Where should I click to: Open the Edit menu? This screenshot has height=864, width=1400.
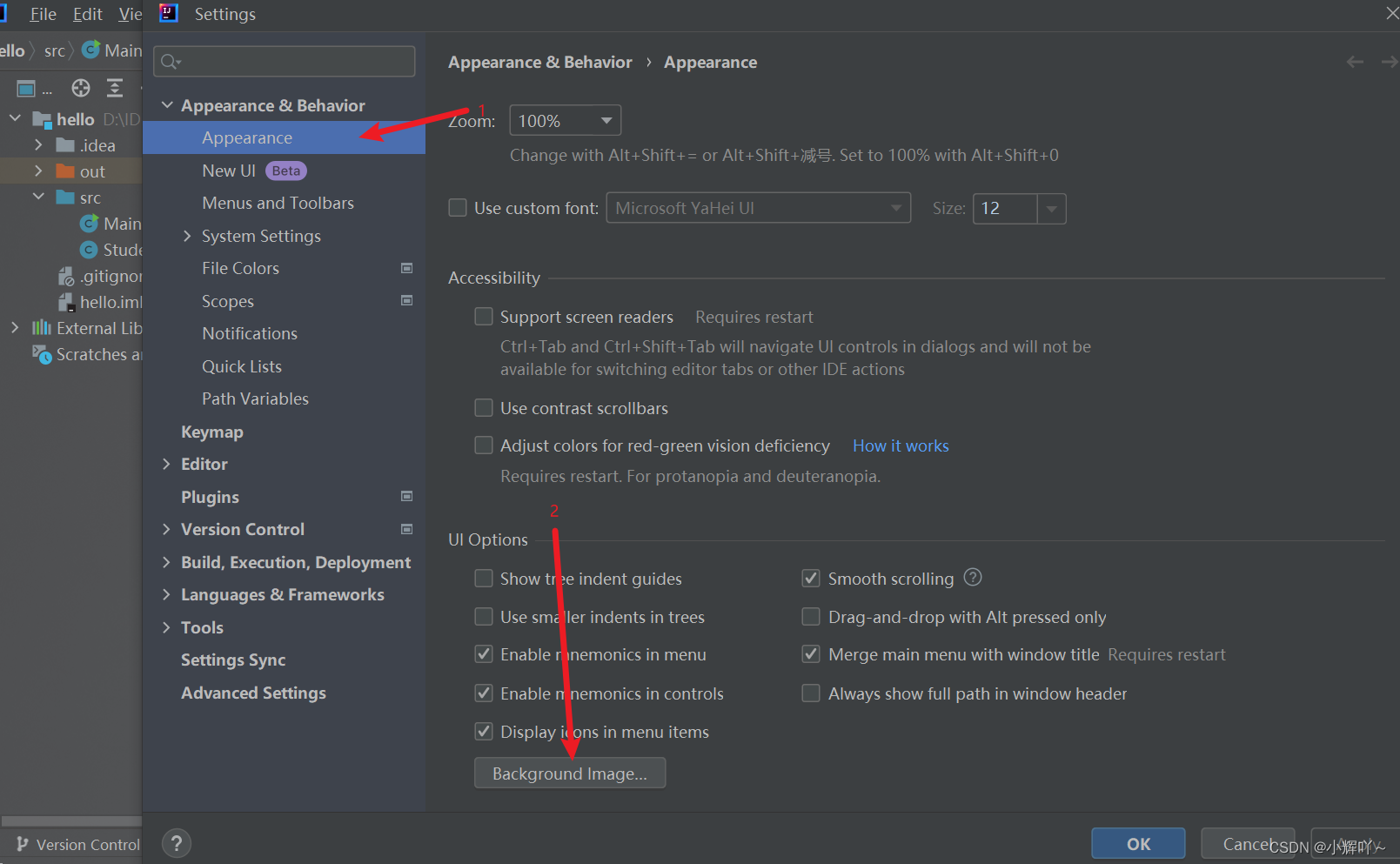tap(86, 14)
